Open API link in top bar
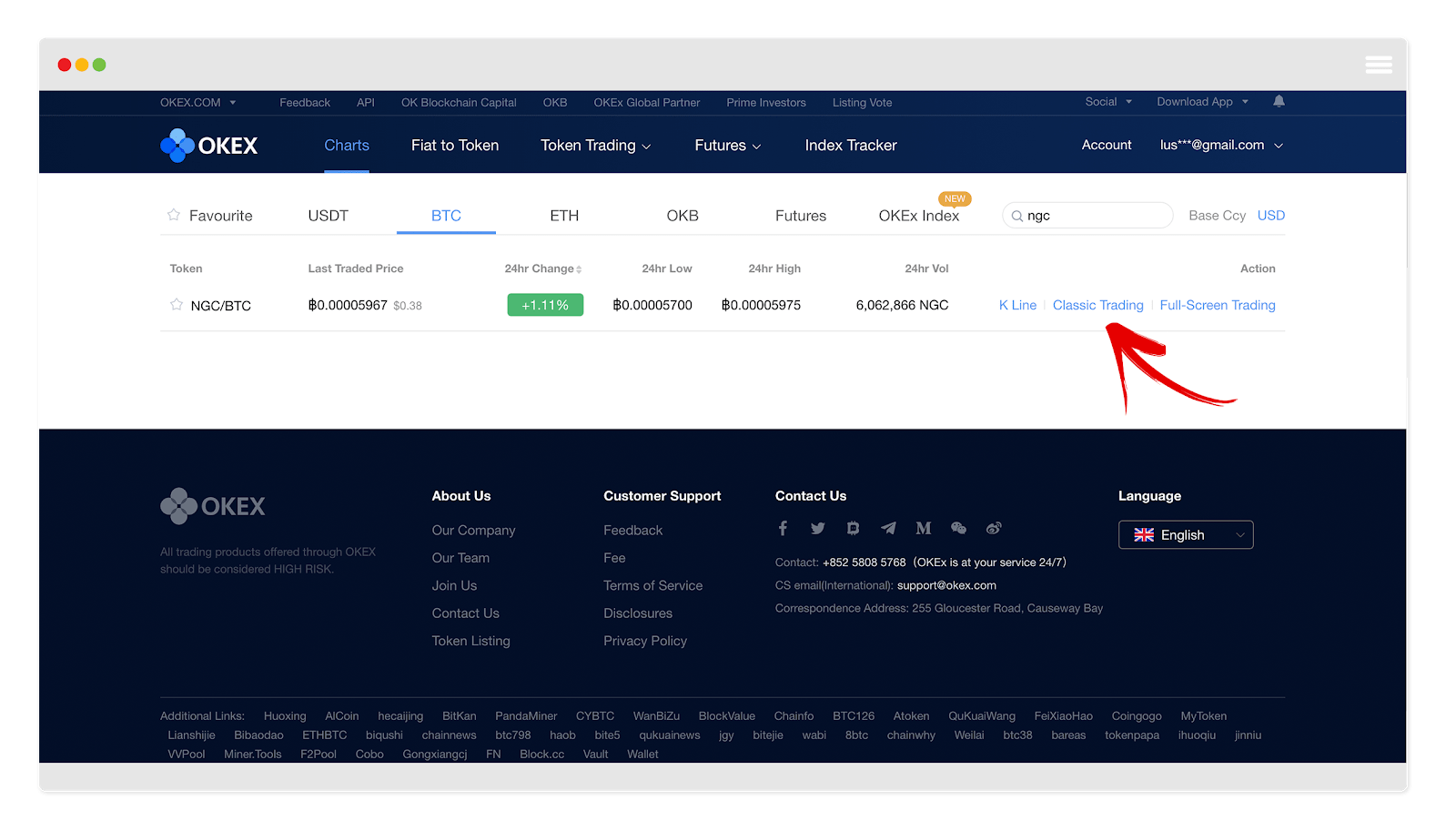 [366, 103]
